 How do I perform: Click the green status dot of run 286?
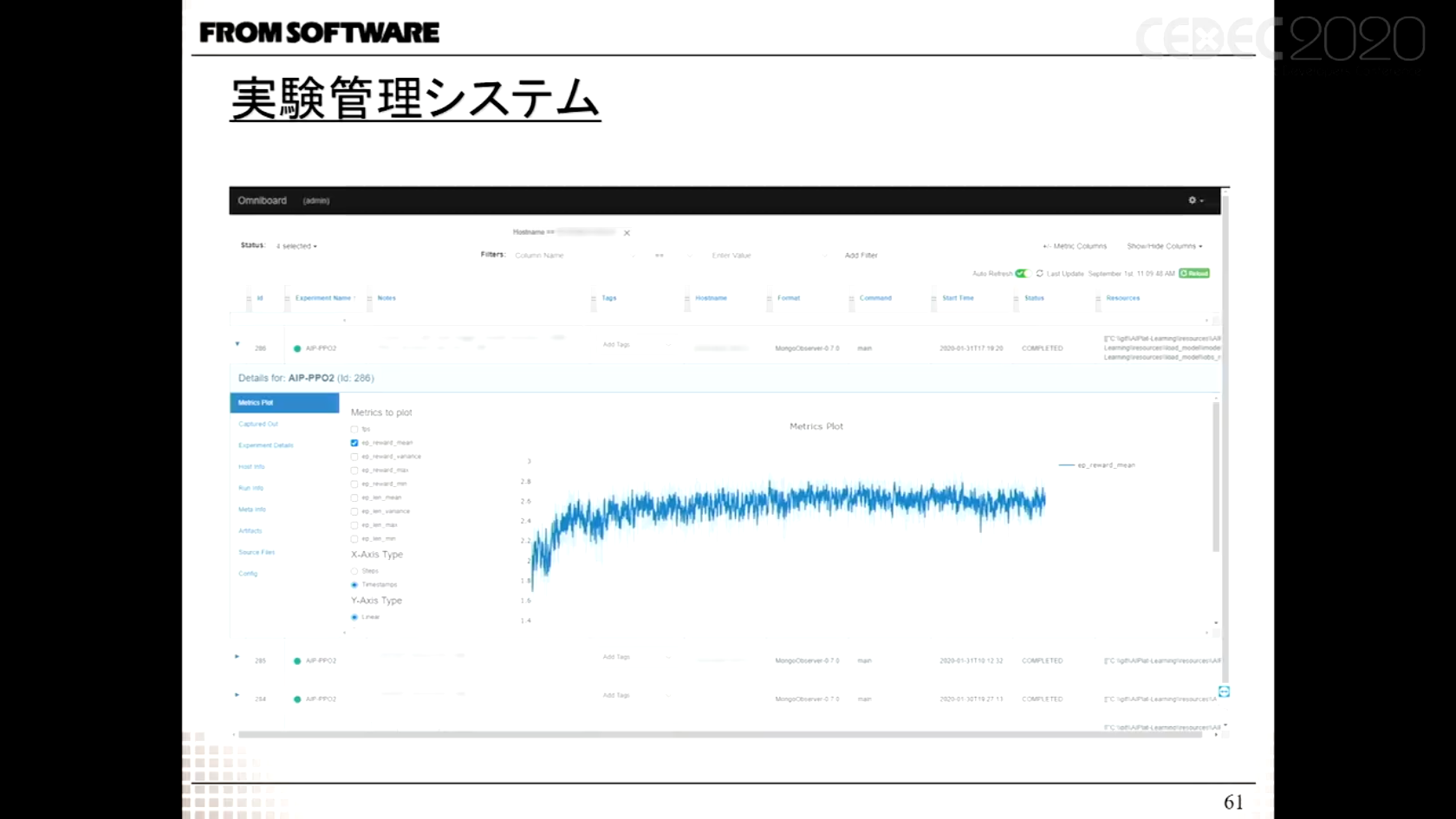[x=297, y=348]
